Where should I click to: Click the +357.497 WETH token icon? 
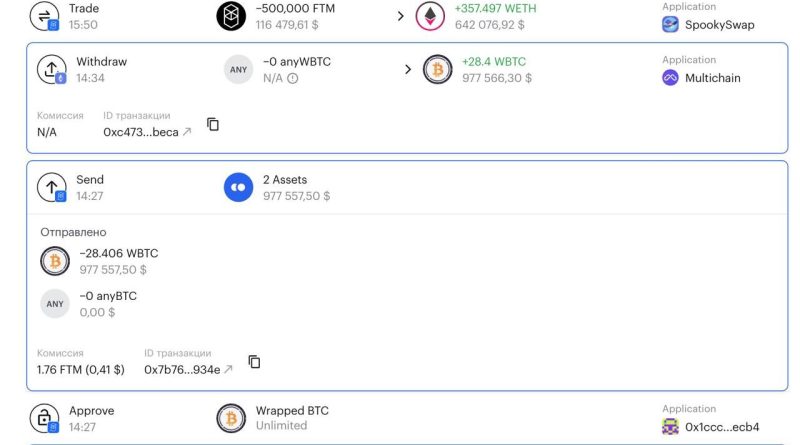[430, 16]
